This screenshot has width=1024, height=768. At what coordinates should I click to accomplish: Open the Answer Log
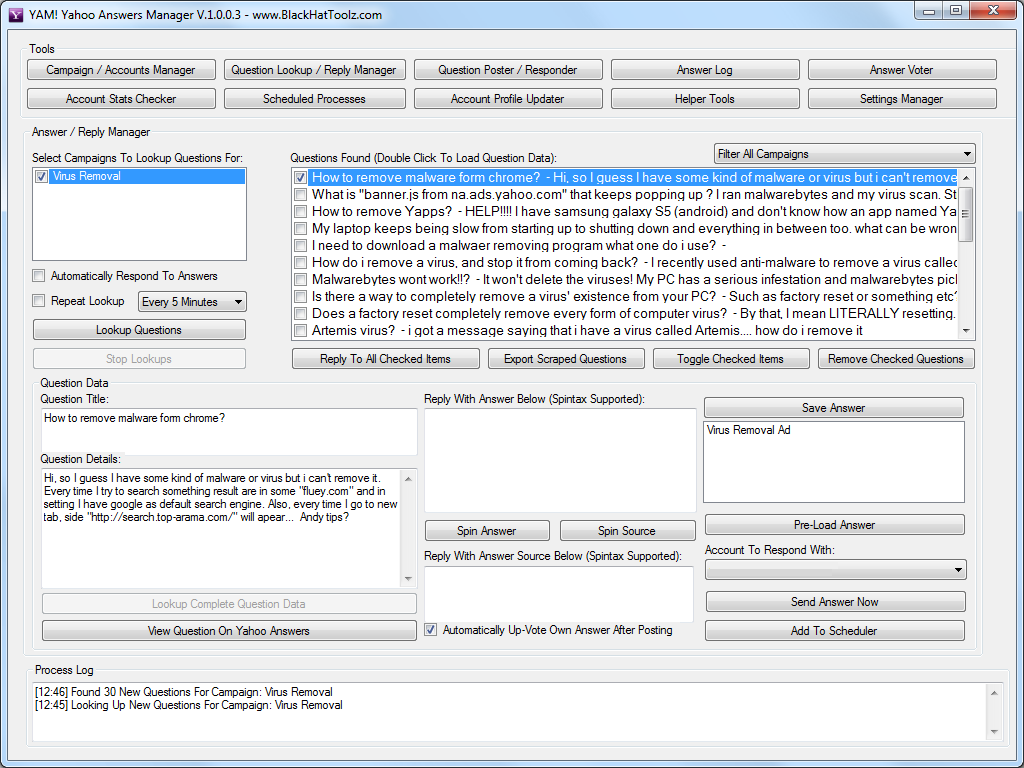tap(705, 70)
